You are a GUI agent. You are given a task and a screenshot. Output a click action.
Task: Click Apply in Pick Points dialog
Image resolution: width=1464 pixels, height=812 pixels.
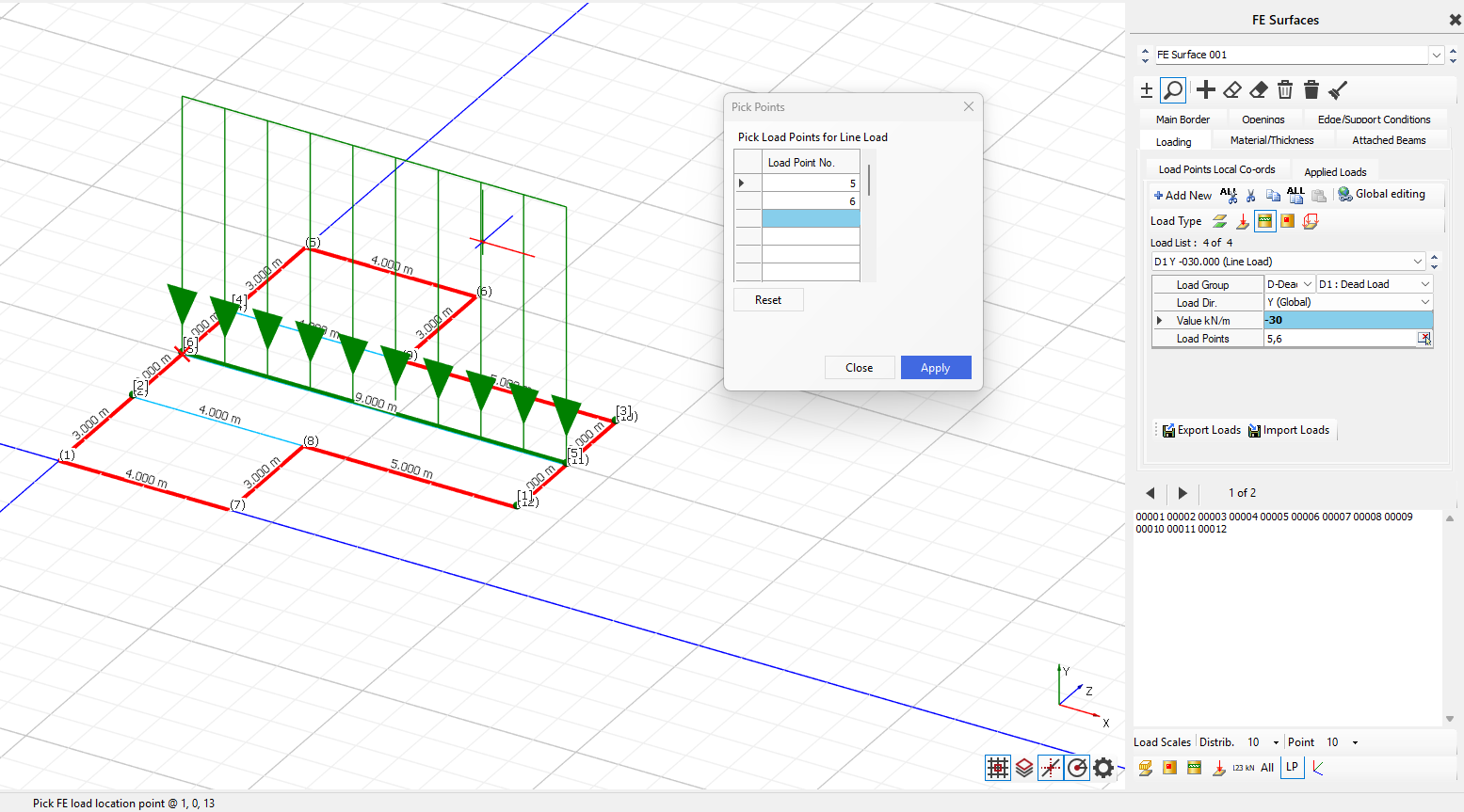point(935,368)
